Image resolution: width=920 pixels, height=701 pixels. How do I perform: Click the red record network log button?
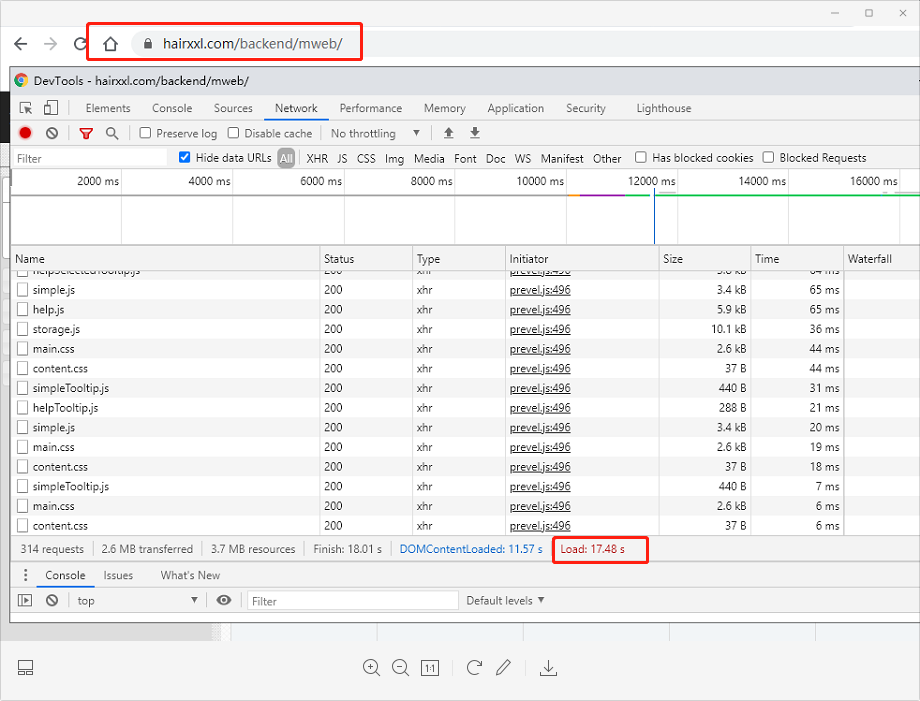25,133
